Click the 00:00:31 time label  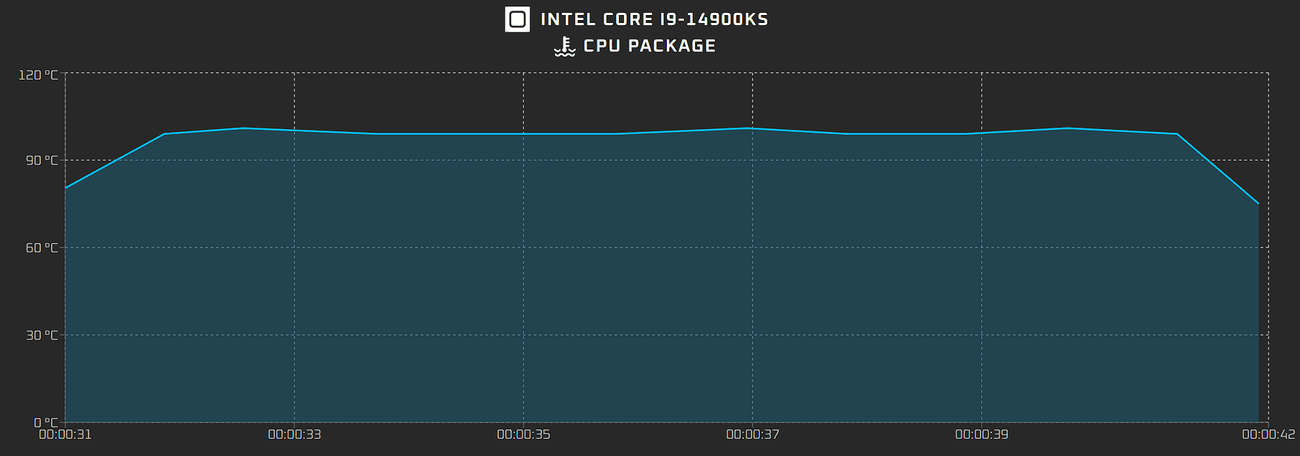pyautogui.click(x=65, y=435)
